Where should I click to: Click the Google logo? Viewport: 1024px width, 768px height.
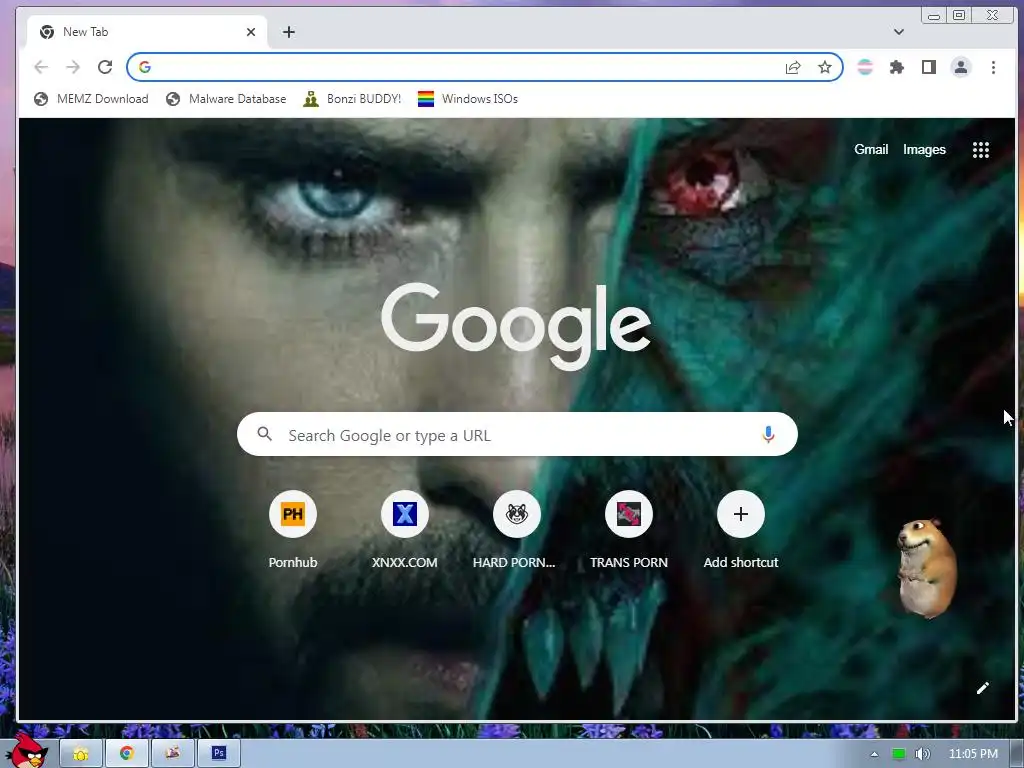[516, 325]
